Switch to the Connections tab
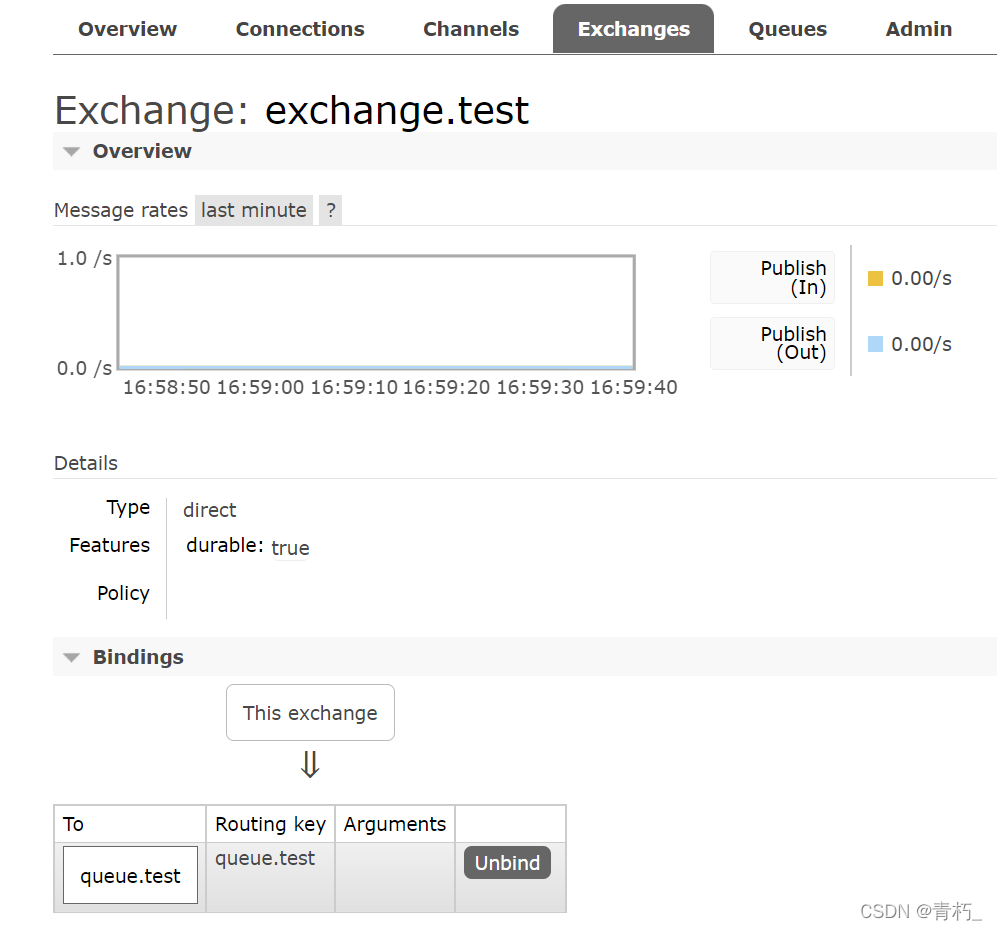The height and width of the screenshot is (930, 997). point(300,29)
